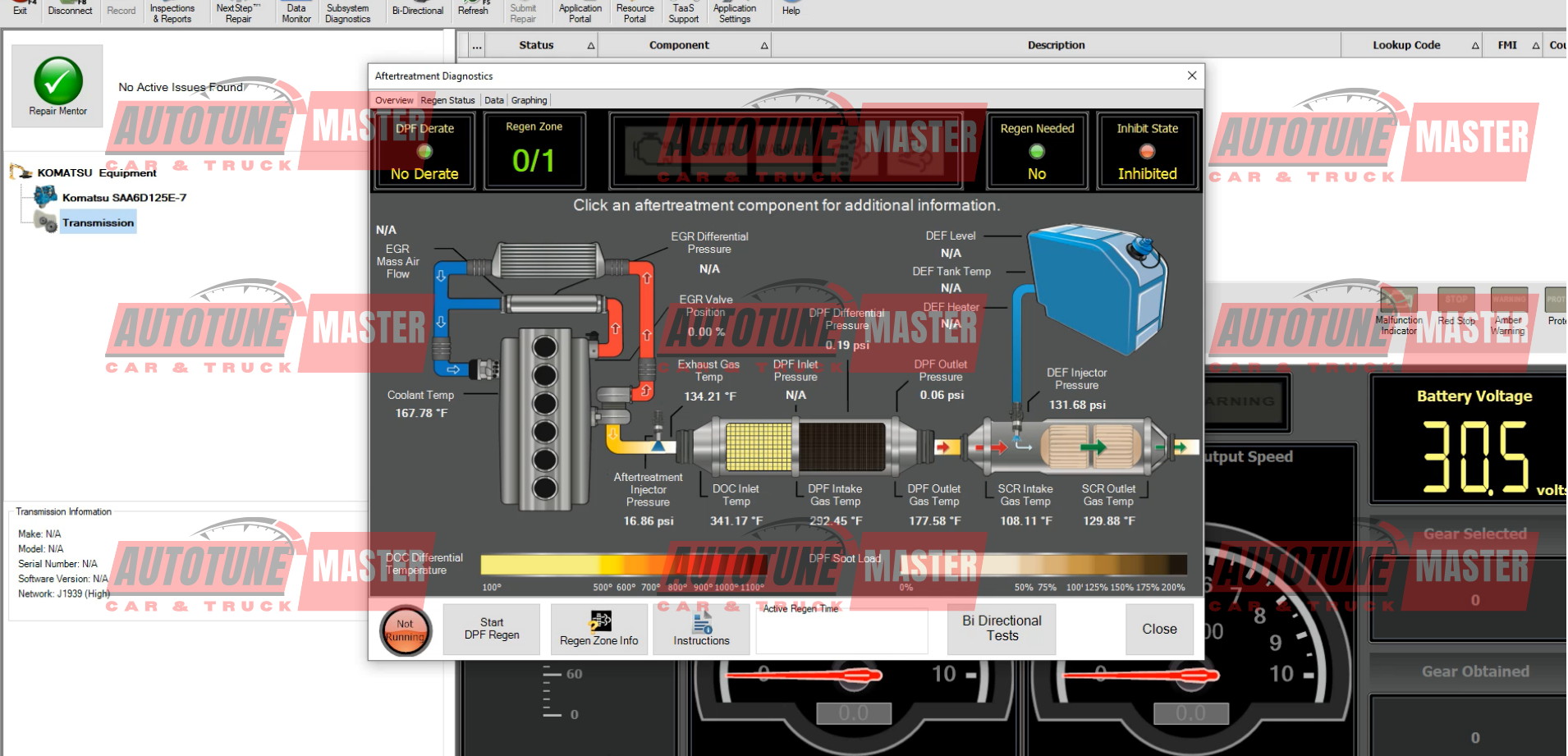Click the ellipsis column header button

[x=476, y=45]
